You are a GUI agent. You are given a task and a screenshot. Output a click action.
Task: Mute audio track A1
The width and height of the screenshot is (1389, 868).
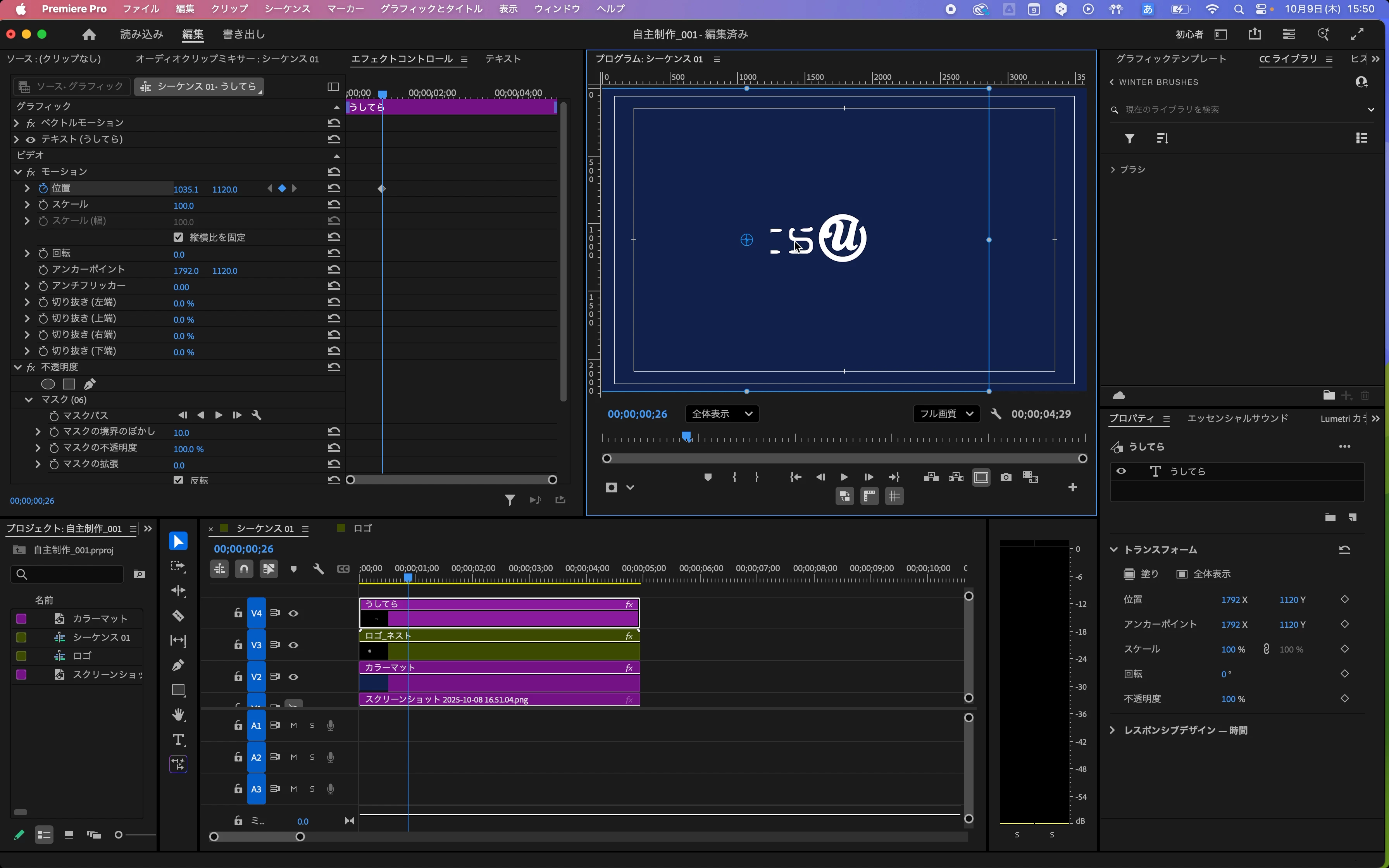pyautogui.click(x=293, y=725)
